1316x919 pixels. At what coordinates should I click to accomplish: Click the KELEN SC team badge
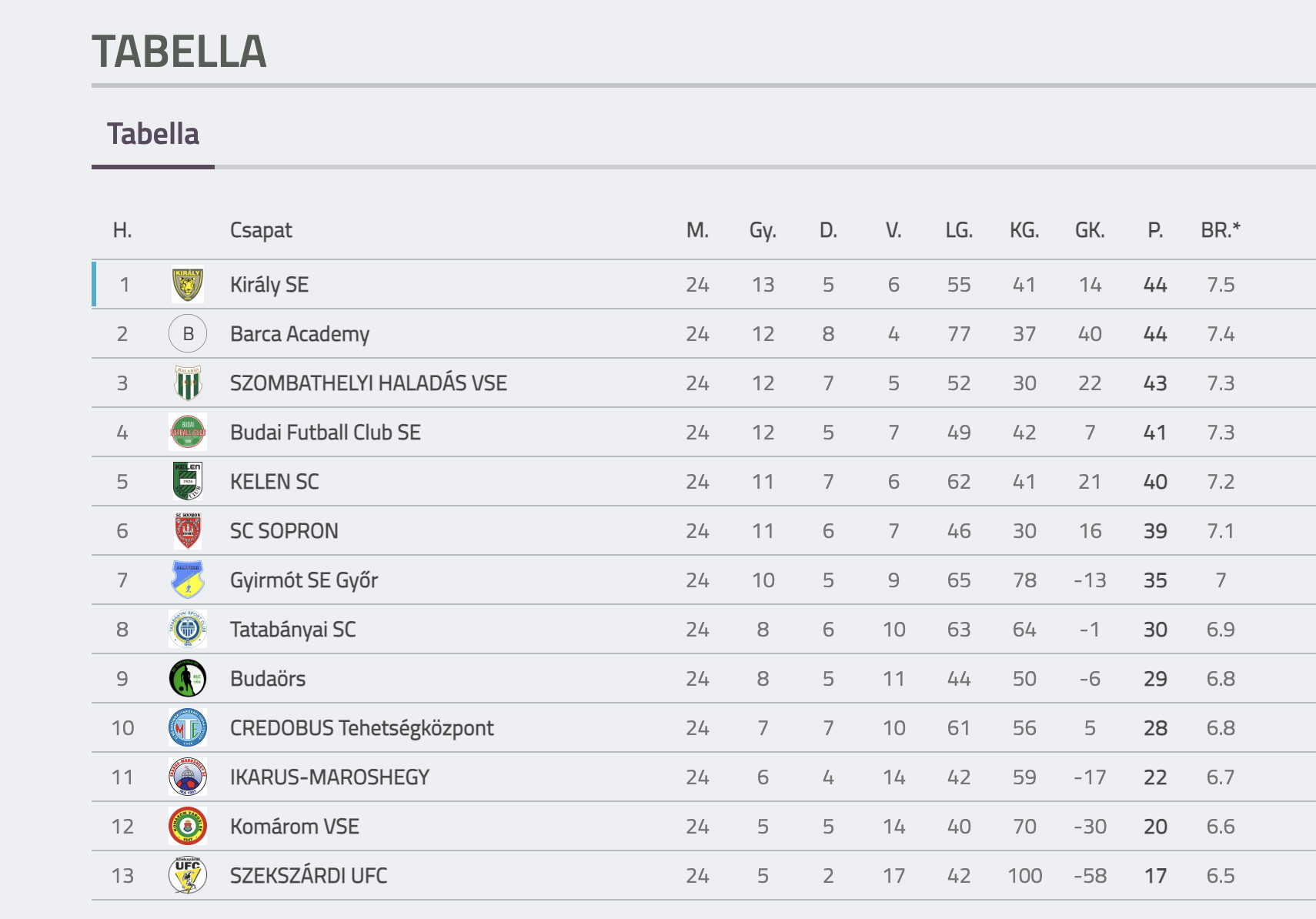pyautogui.click(x=188, y=482)
